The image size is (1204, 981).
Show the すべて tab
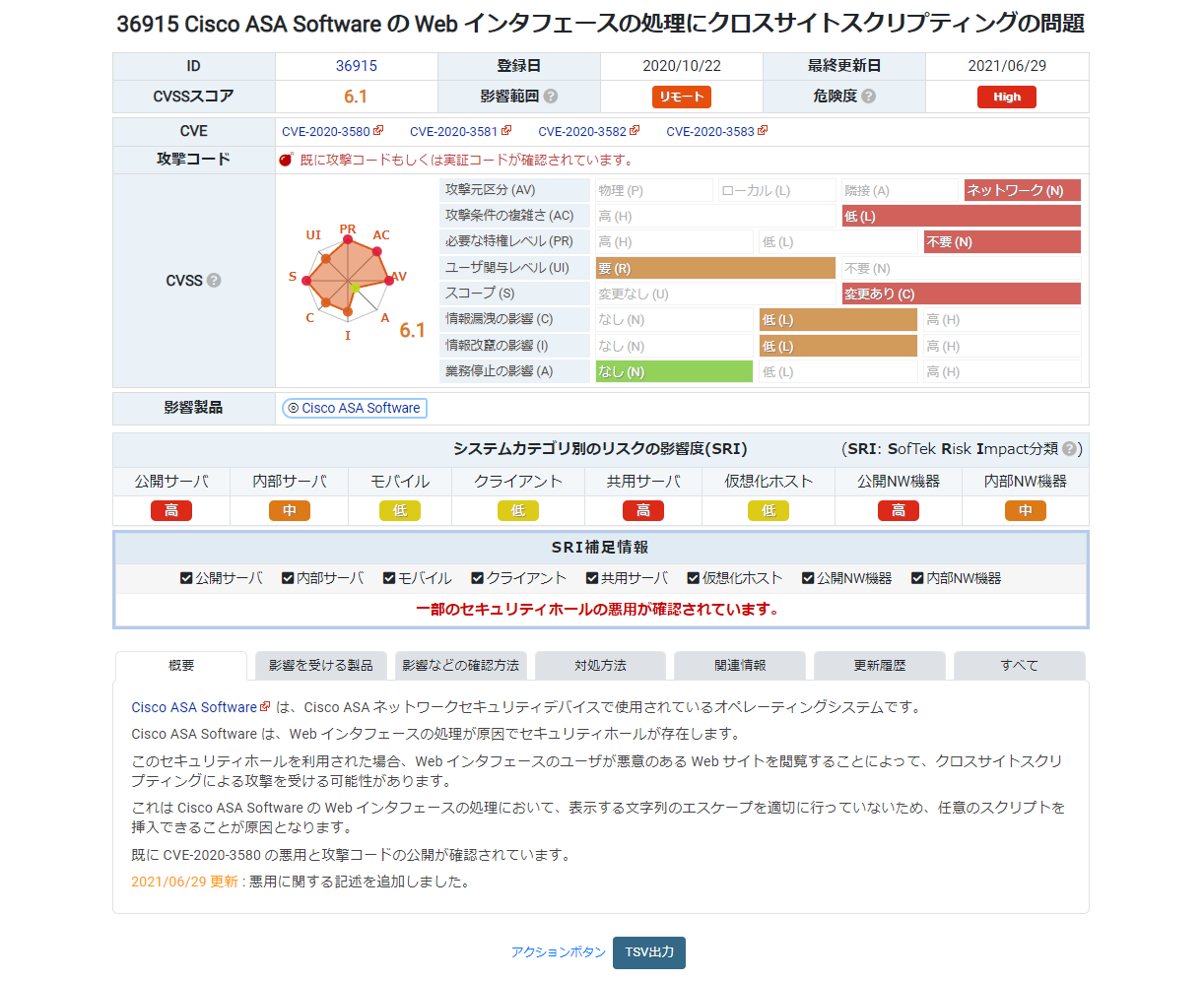coord(1020,666)
